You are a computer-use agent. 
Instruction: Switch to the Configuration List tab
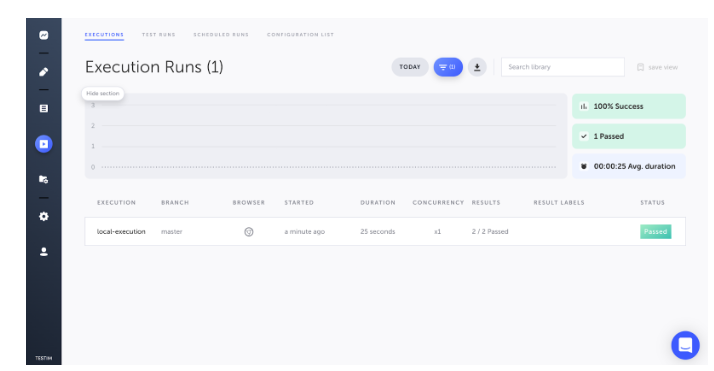pyautogui.click(x=301, y=35)
